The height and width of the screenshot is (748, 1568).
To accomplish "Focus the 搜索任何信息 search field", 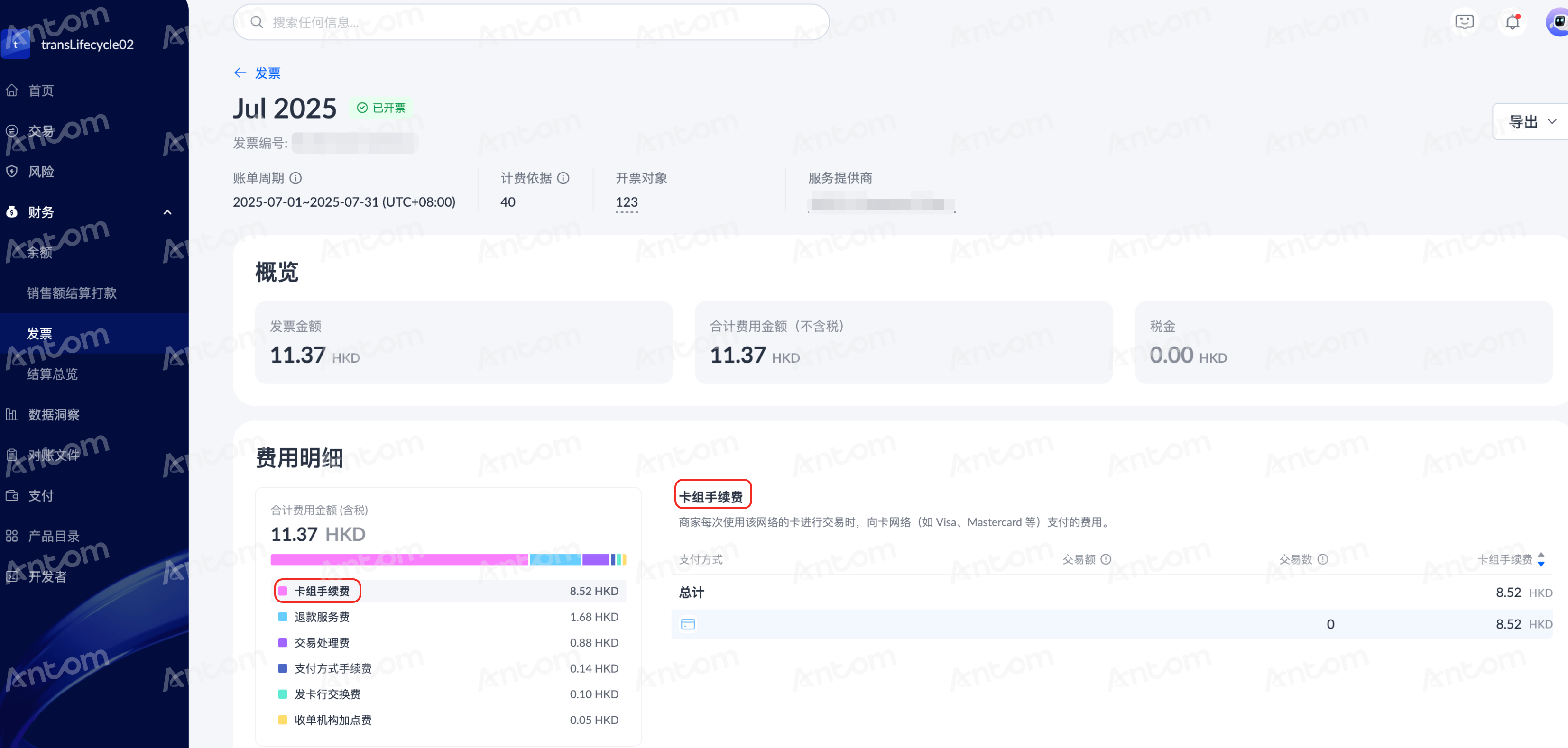I will point(531,22).
